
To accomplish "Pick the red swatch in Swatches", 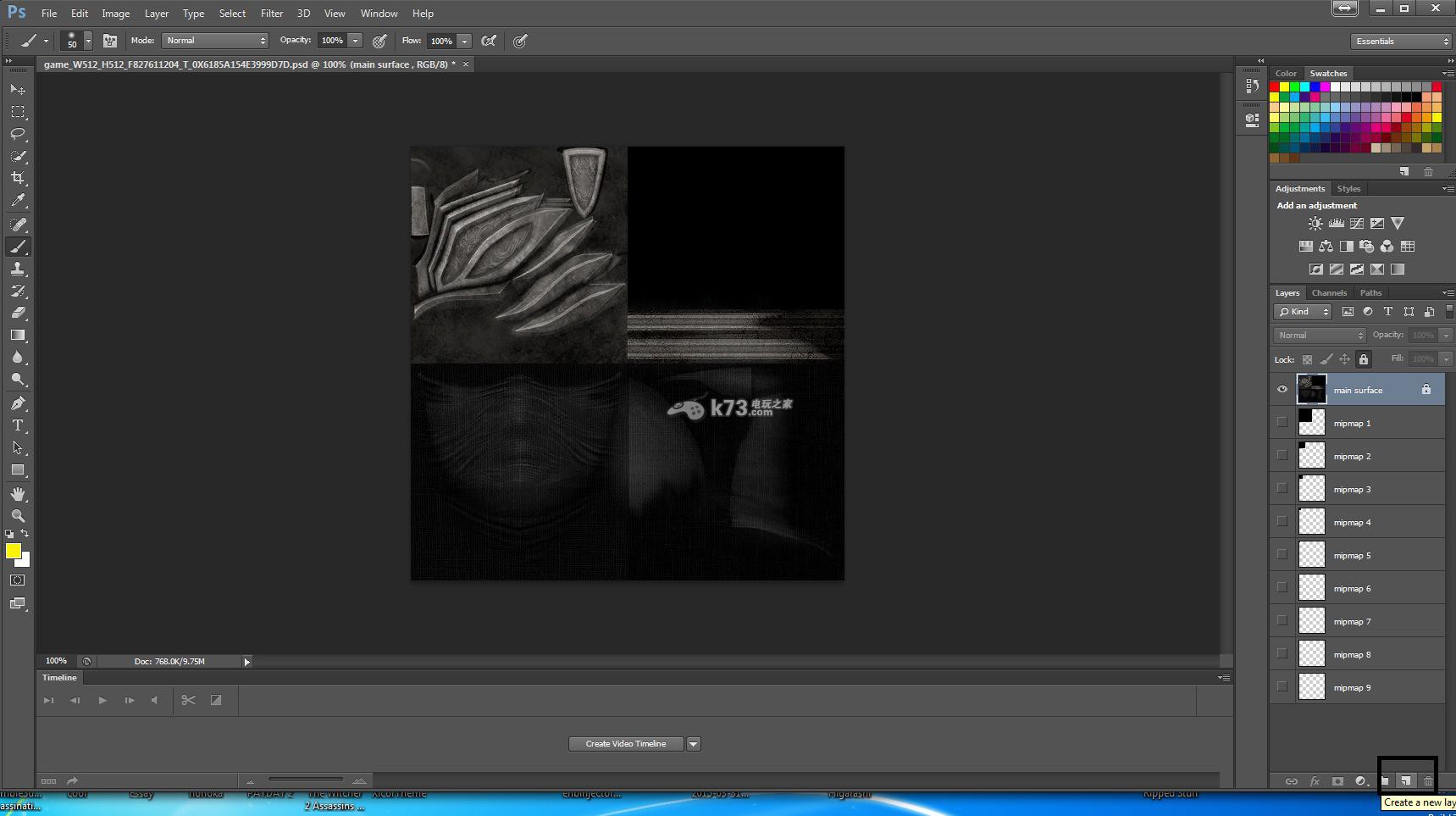I will (x=1274, y=87).
